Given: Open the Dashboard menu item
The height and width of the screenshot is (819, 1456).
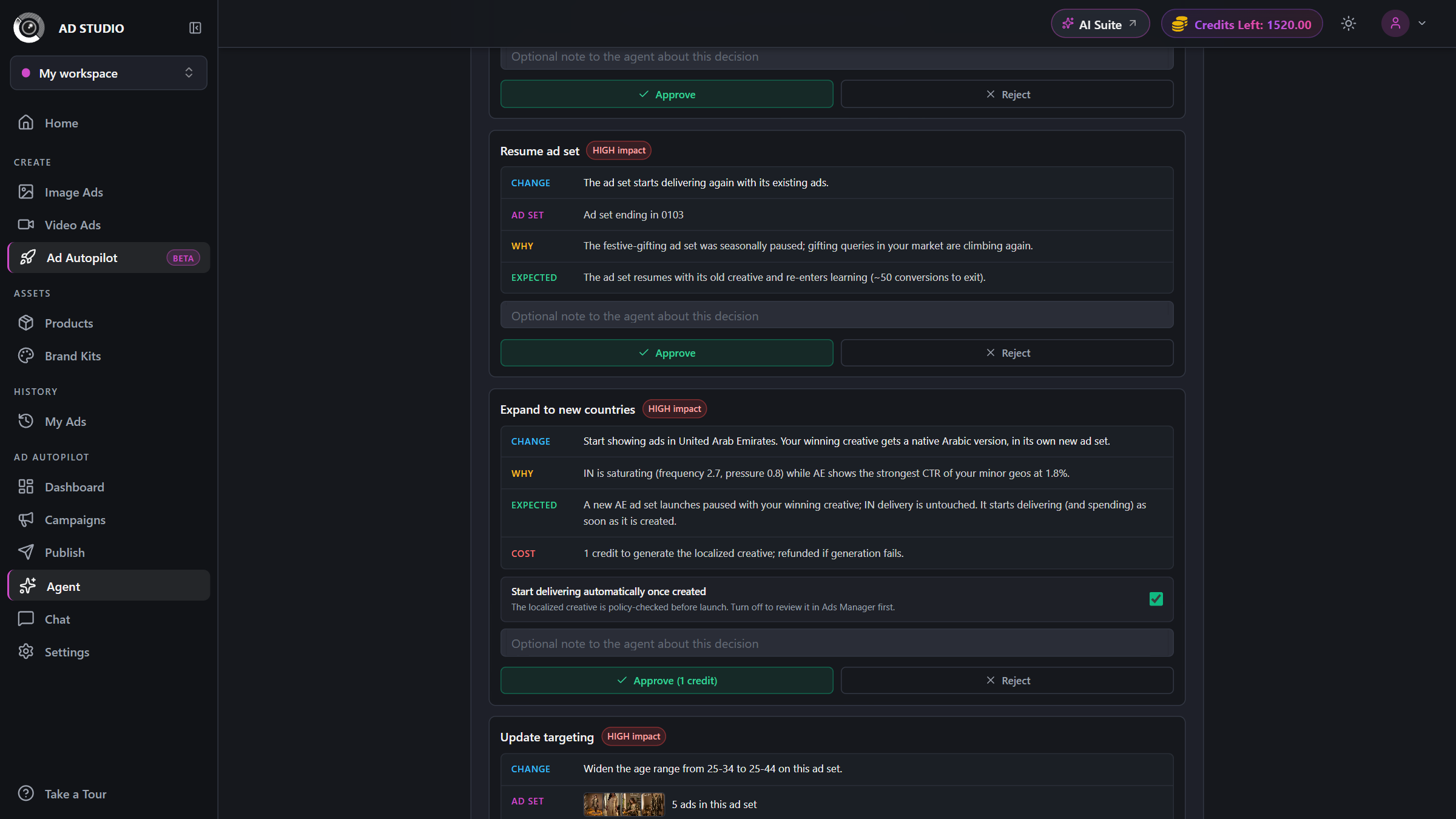Looking at the screenshot, I should pyautogui.click(x=109, y=487).
